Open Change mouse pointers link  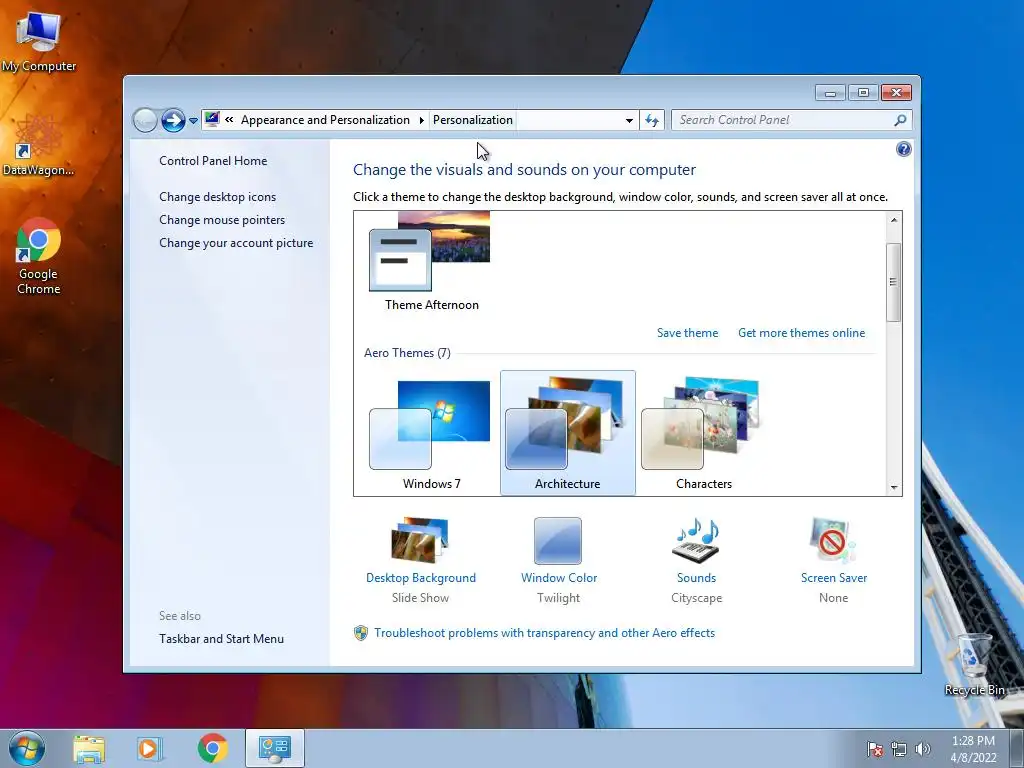click(x=222, y=219)
